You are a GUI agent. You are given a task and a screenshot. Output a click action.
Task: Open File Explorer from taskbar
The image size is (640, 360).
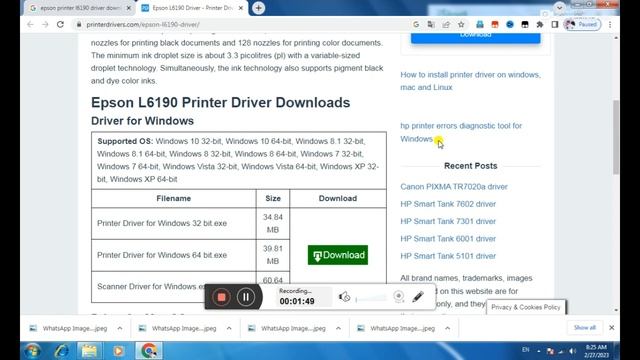click(x=89, y=351)
